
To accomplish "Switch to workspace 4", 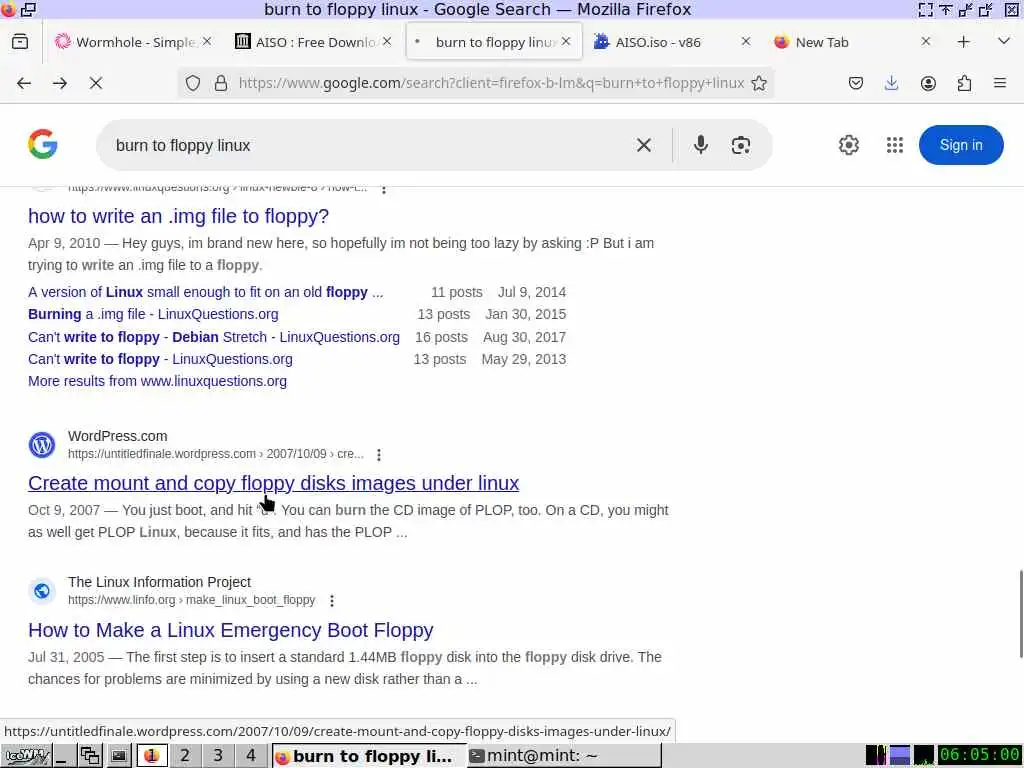I will pos(251,756).
